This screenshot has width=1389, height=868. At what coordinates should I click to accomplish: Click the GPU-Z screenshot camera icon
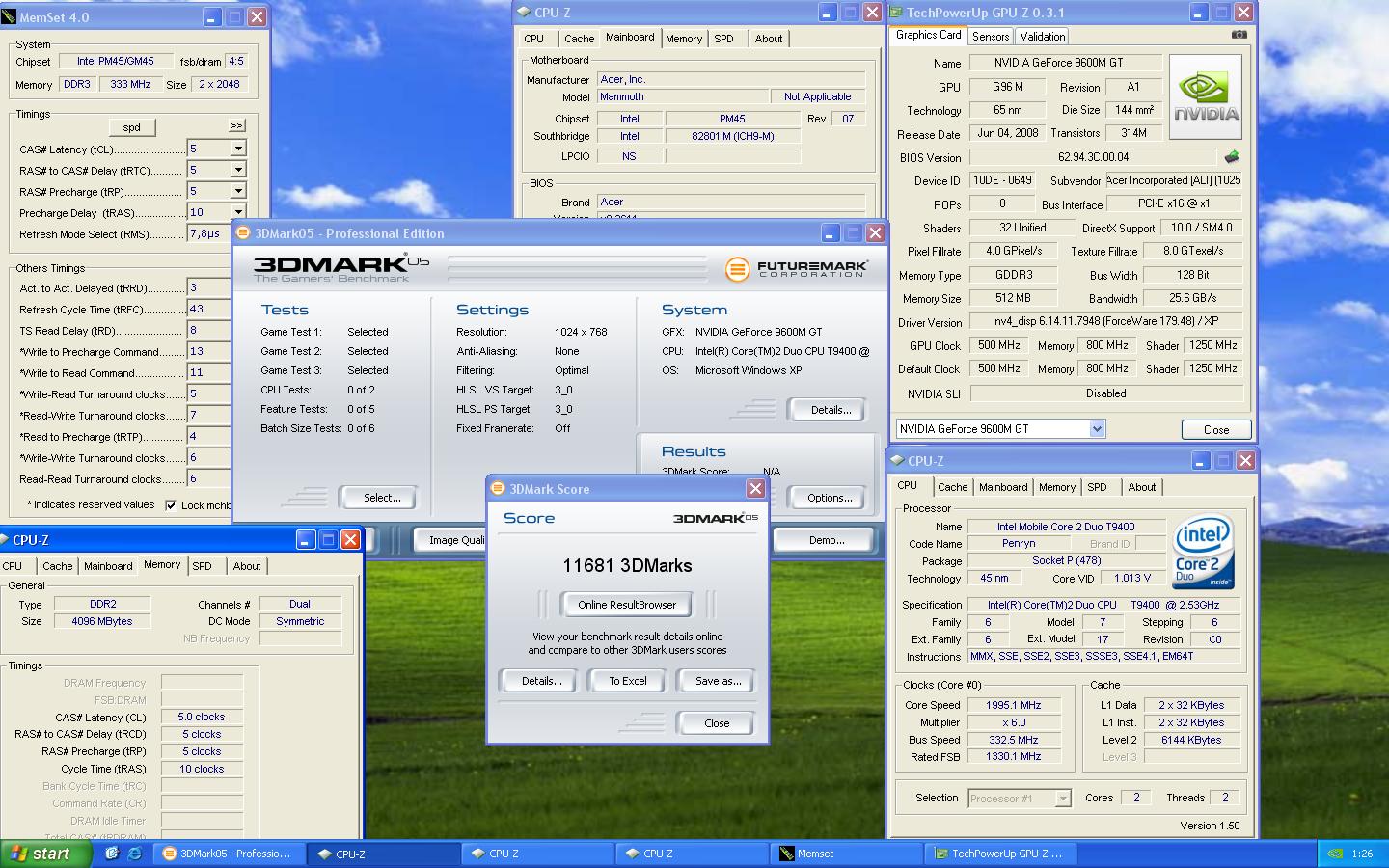tap(1239, 35)
